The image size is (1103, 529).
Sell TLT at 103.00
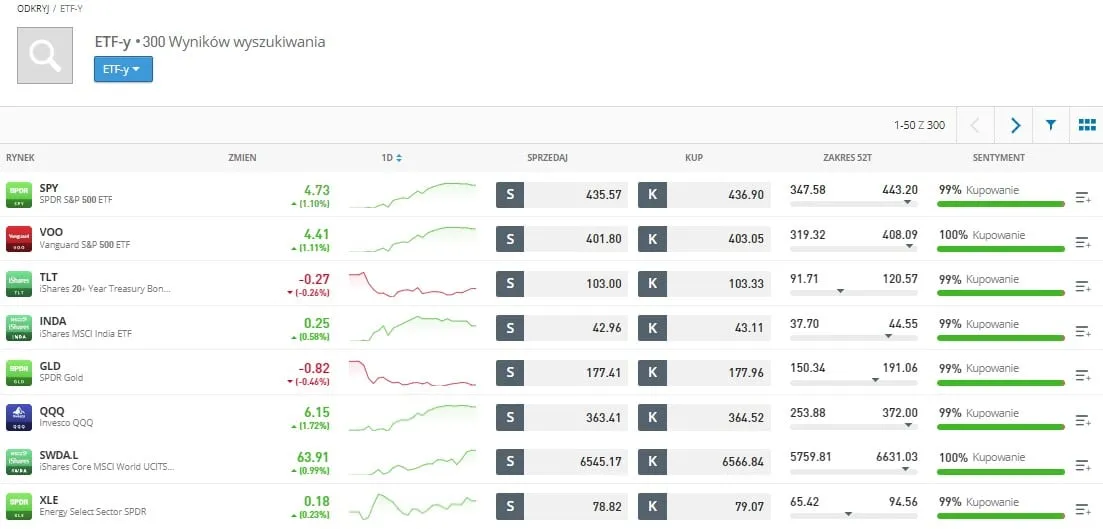[562, 283]
